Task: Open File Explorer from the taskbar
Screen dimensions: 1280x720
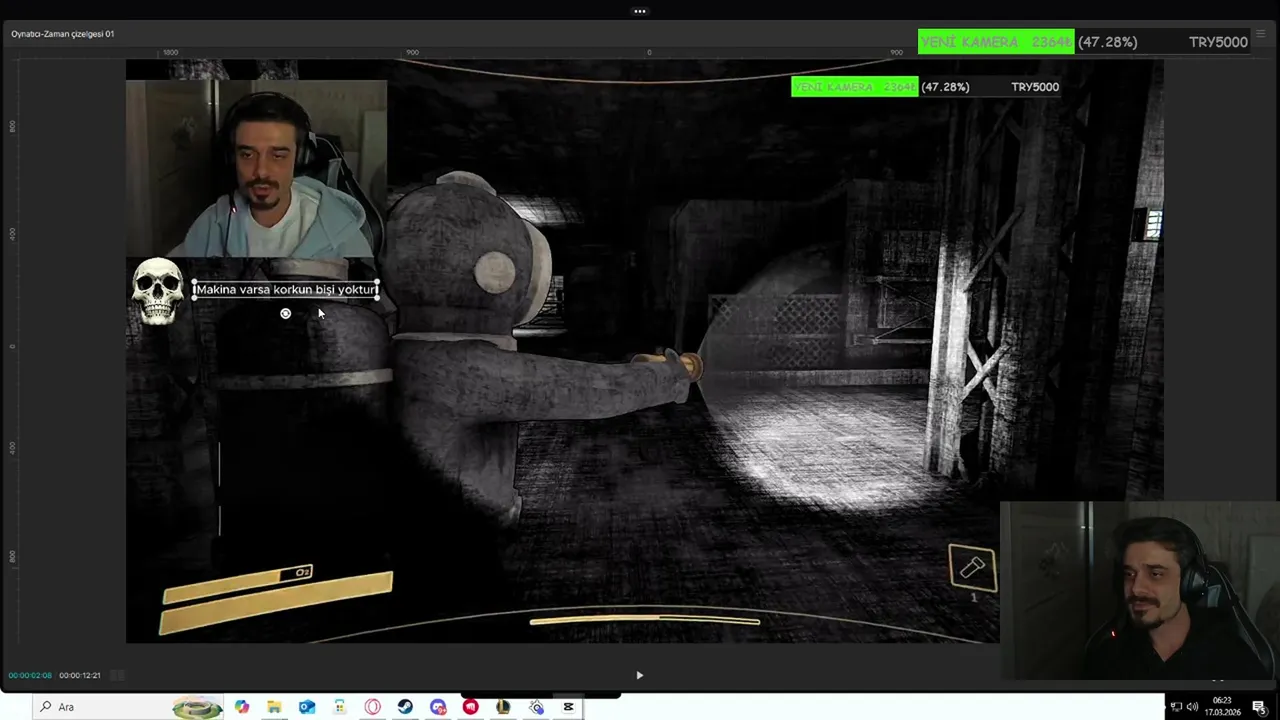Action: click(x=274, y=707)
